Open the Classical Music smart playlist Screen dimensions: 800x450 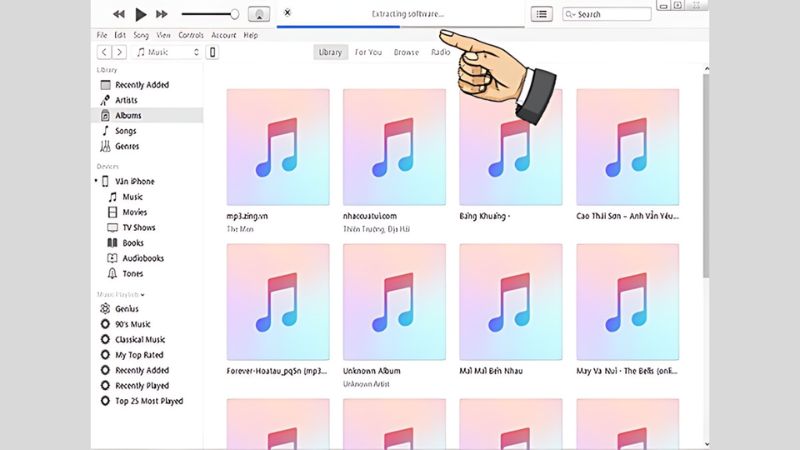point(140,339)
